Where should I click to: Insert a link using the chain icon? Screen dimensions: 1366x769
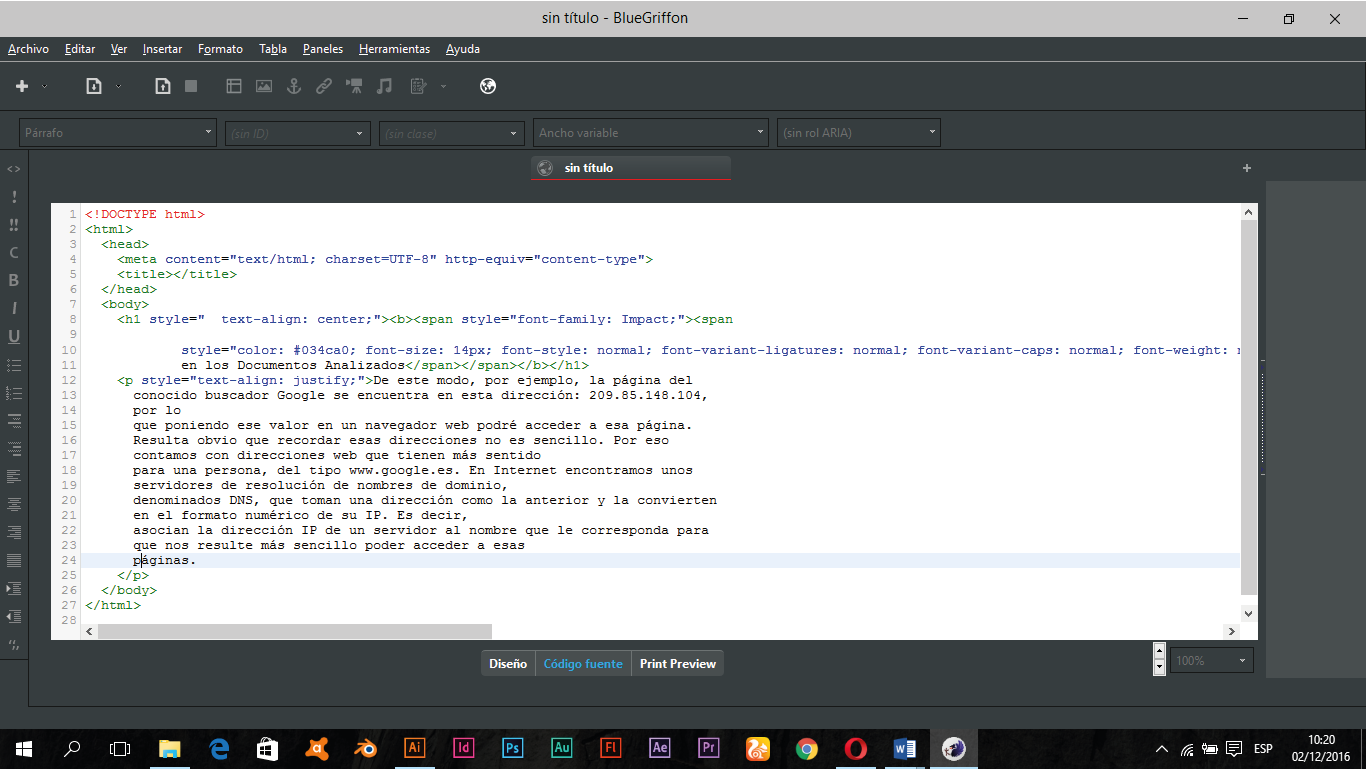coord(324,87)
